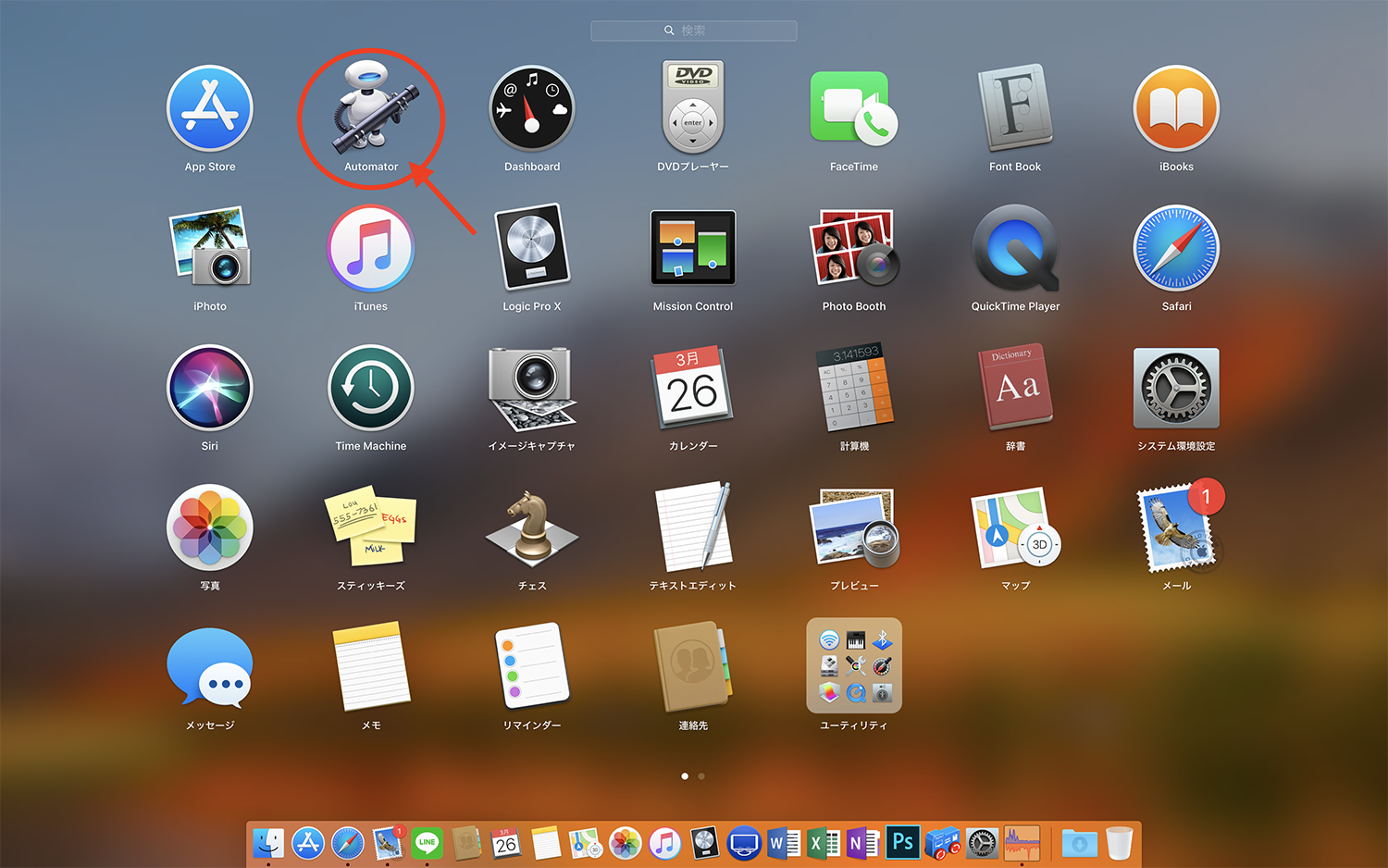Click the Notes pad in the Dock

tap(546, 843)
